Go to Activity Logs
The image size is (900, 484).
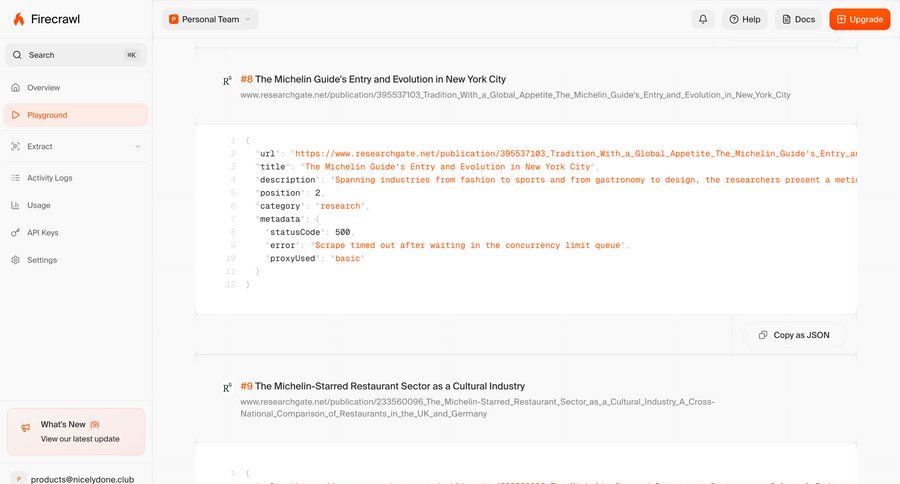pos(49,178)
